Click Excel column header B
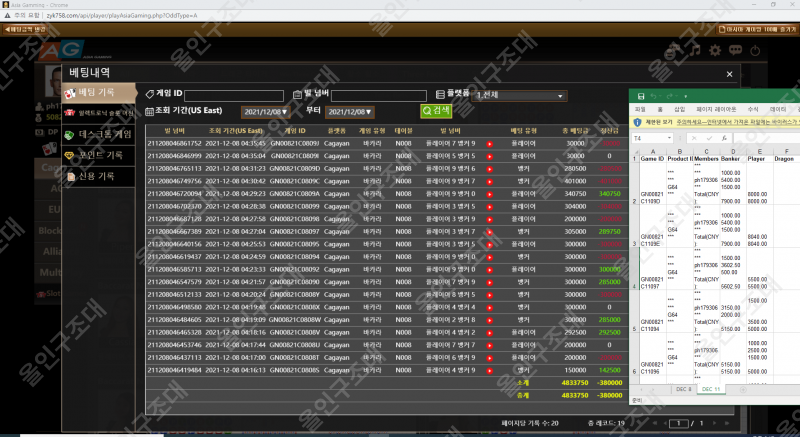800x437 pixels. [x=680, y=151]
